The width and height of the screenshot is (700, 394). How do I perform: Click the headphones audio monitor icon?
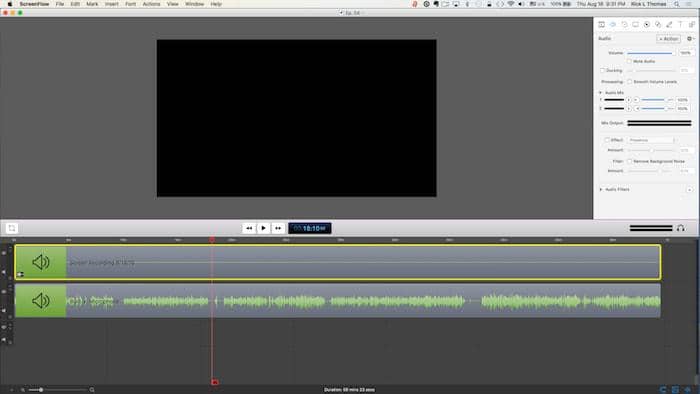point(680,228)
